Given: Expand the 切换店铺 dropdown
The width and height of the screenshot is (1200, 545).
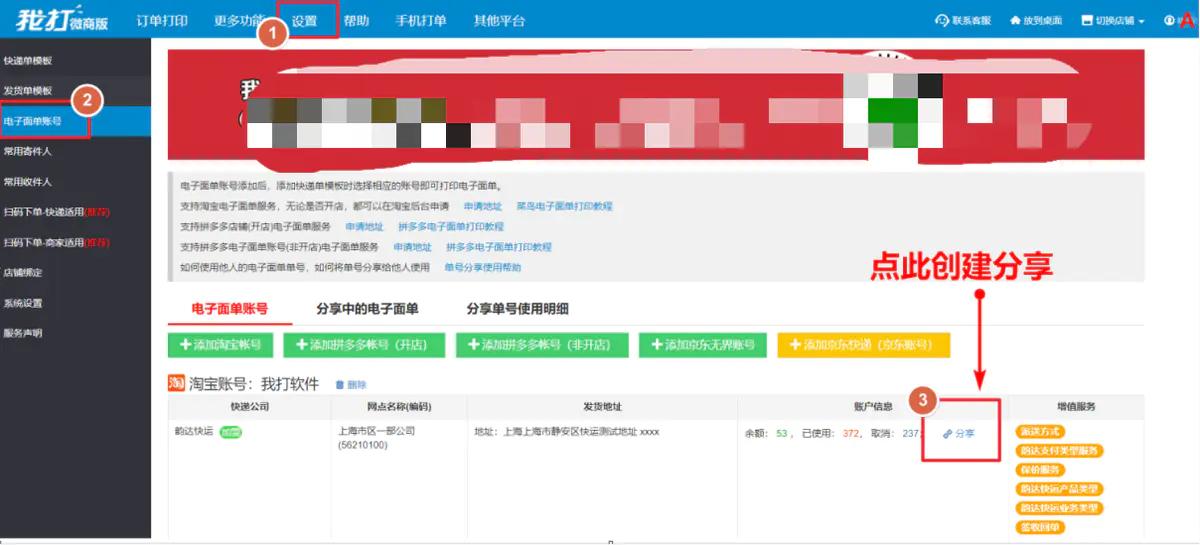Looking at the screenshot, I should (x=1113, y=21).
